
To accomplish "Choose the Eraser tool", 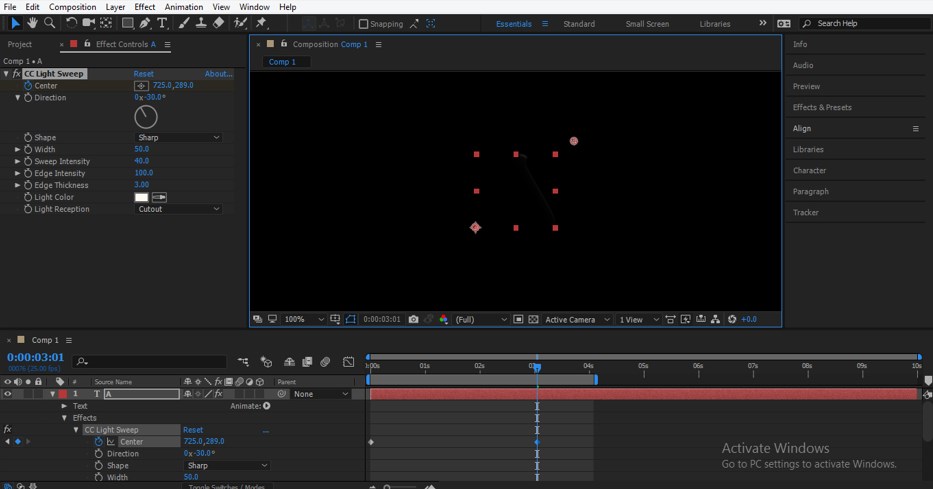I will coord(218,23).
